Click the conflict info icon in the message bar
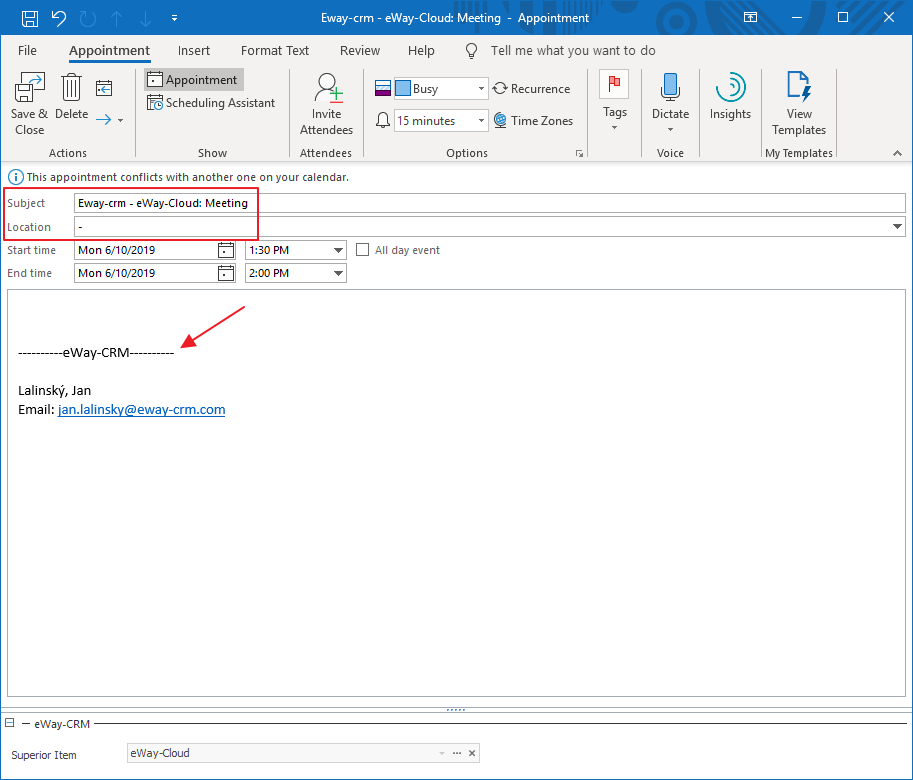This screenshot has width=913, height=780. [x=16, y=177]
